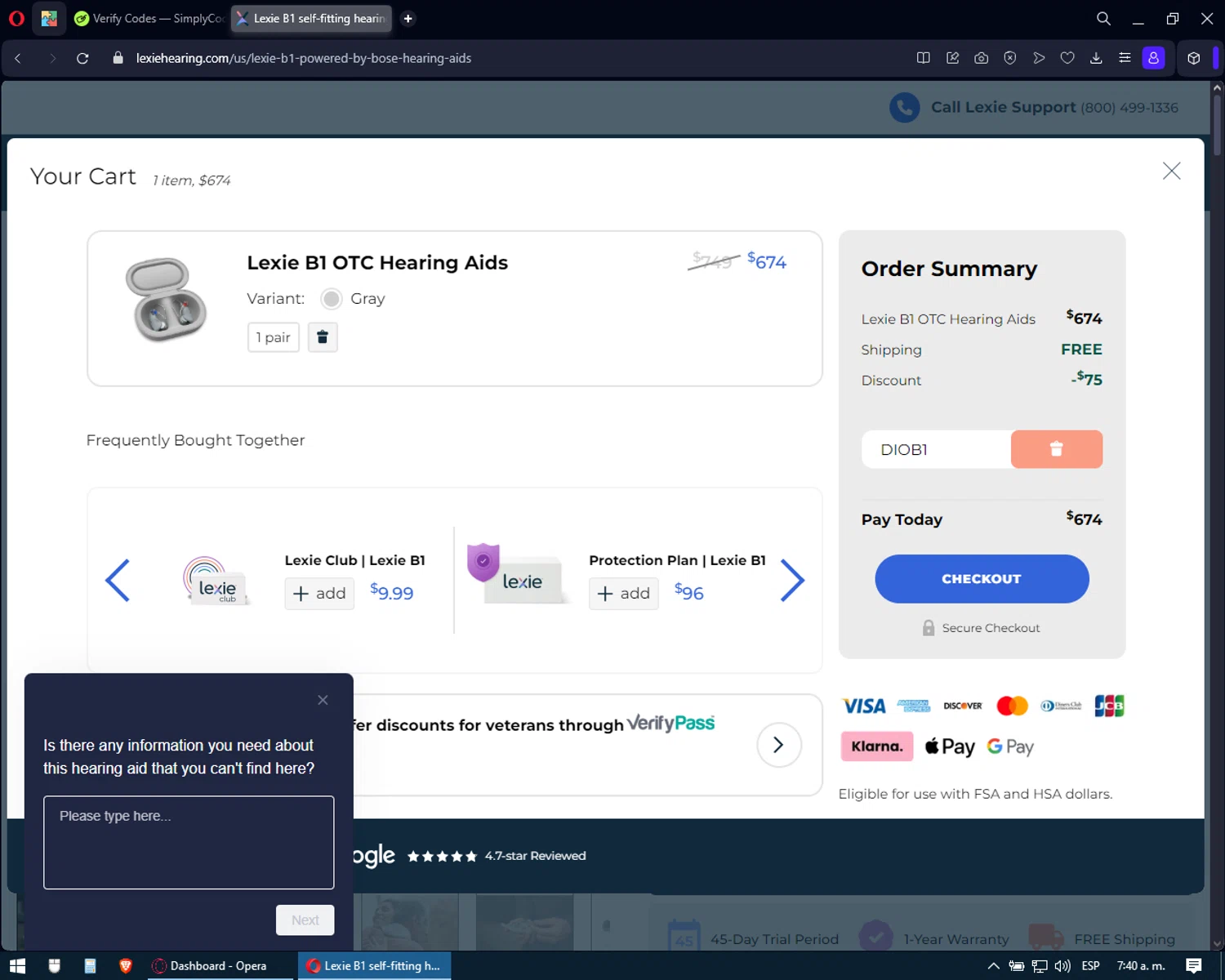The width and height of the screenshot is (1225, 980).
Task: Open the workspaces icon beside Opera logo
Action: [x=49, y=18]
